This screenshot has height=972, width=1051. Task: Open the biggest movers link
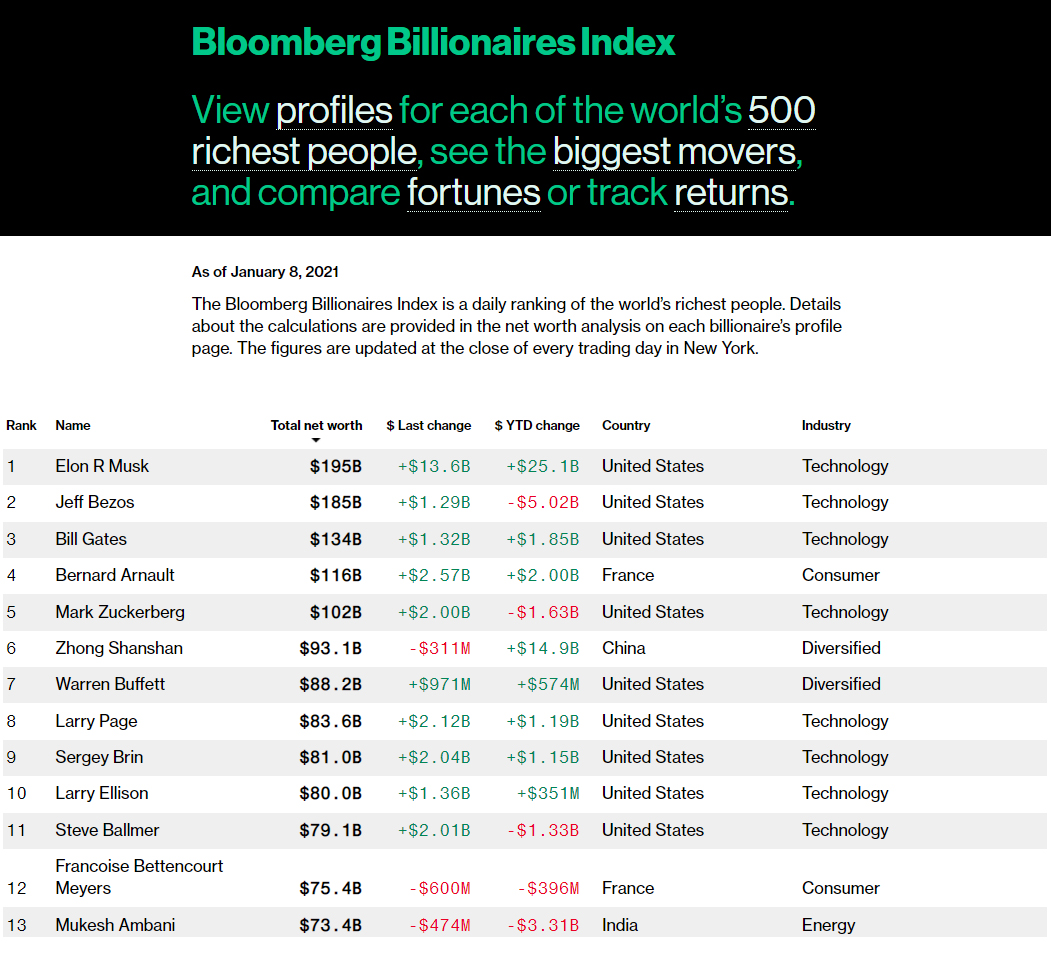pos(677,151)
